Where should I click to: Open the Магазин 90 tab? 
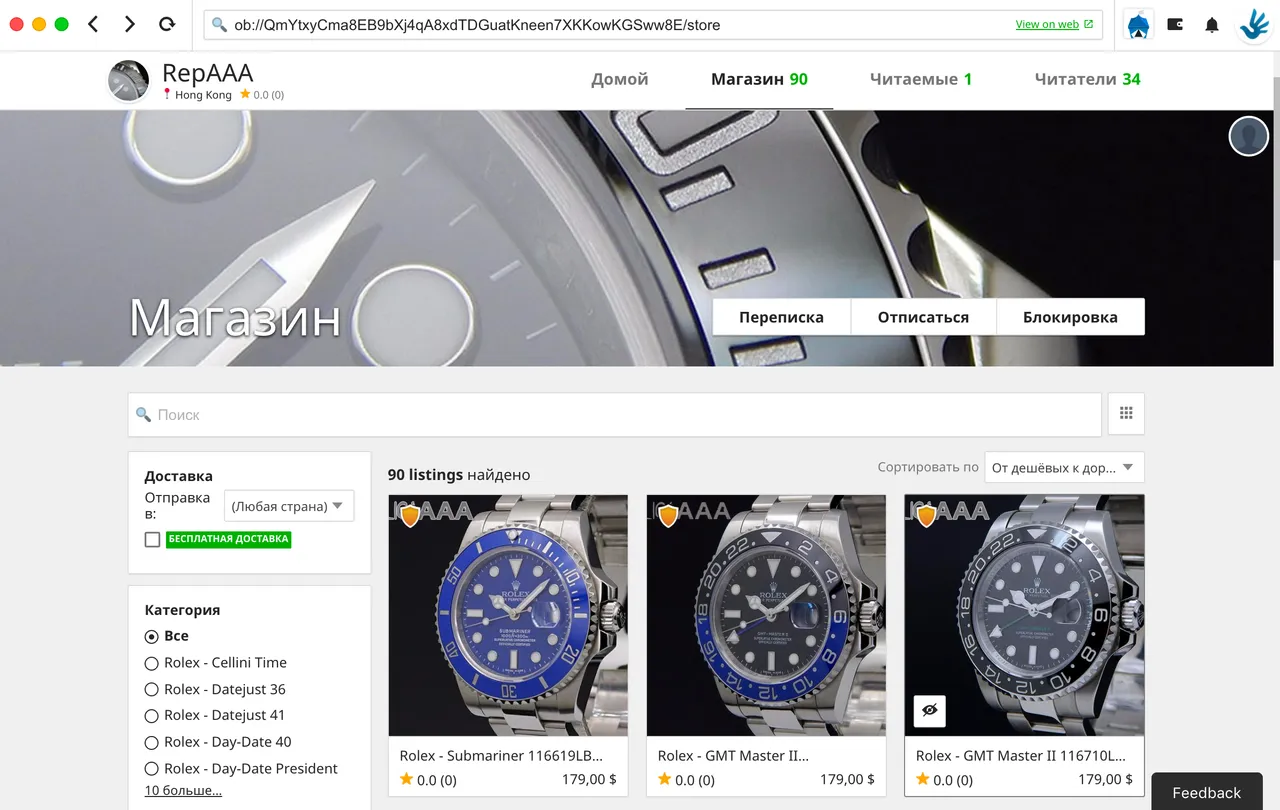pos(759,79)
